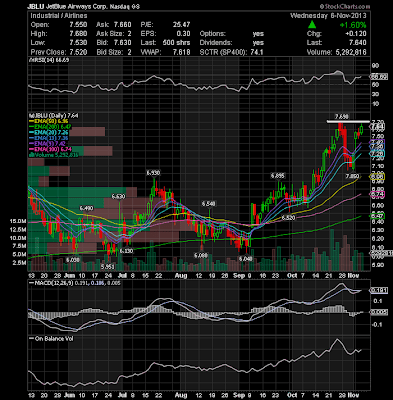The height and width of the screenshot is (400, 393).
Task: Click the green boxed 6.47 price axis tag
Action: pos(378,216)
